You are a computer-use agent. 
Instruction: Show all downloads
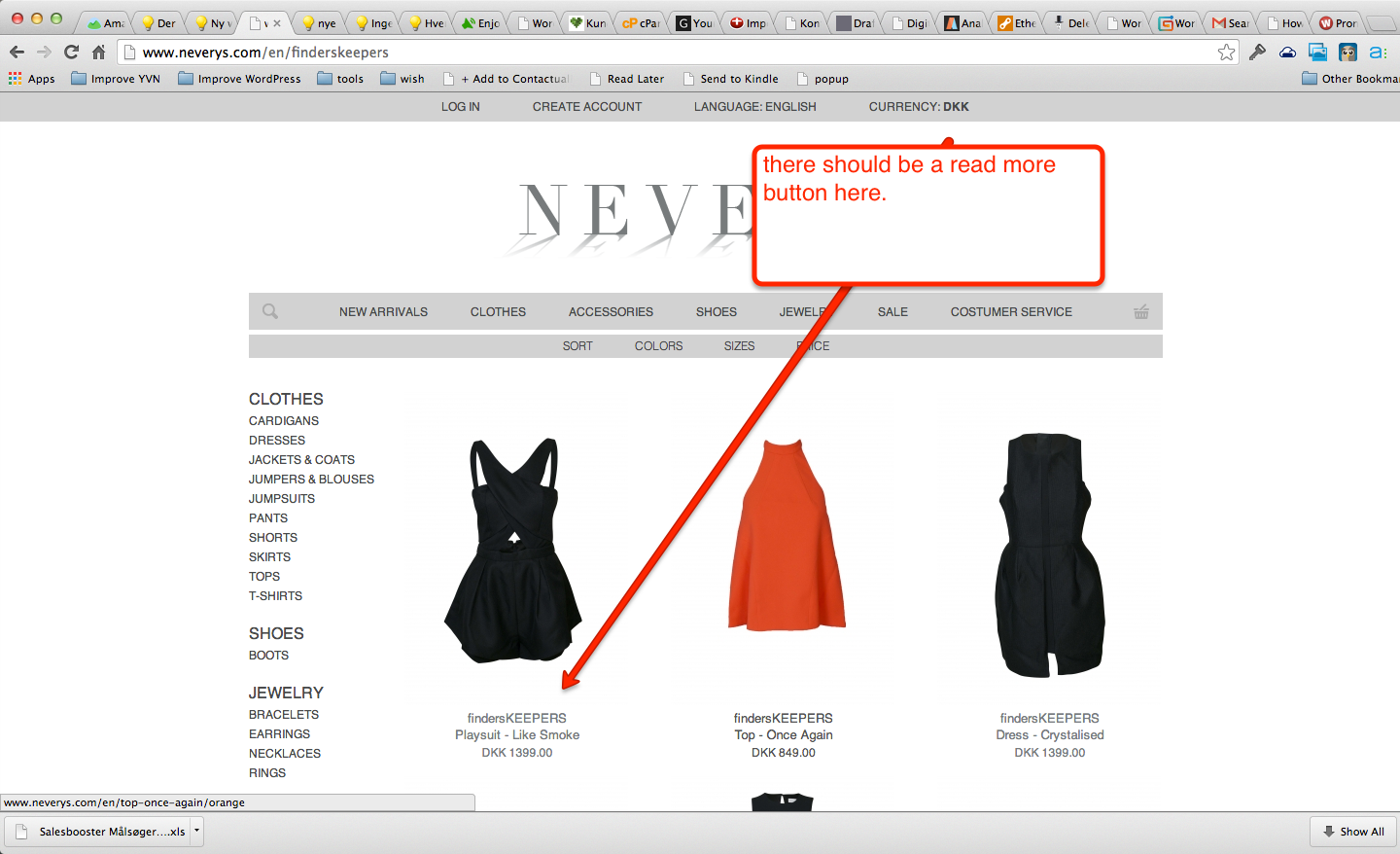point(1353,832)
